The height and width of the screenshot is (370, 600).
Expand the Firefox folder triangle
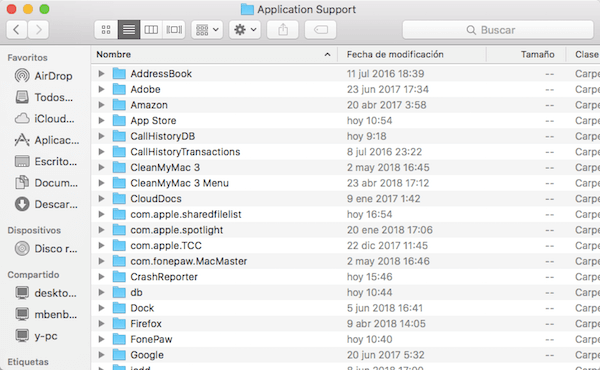pos(101,324)
